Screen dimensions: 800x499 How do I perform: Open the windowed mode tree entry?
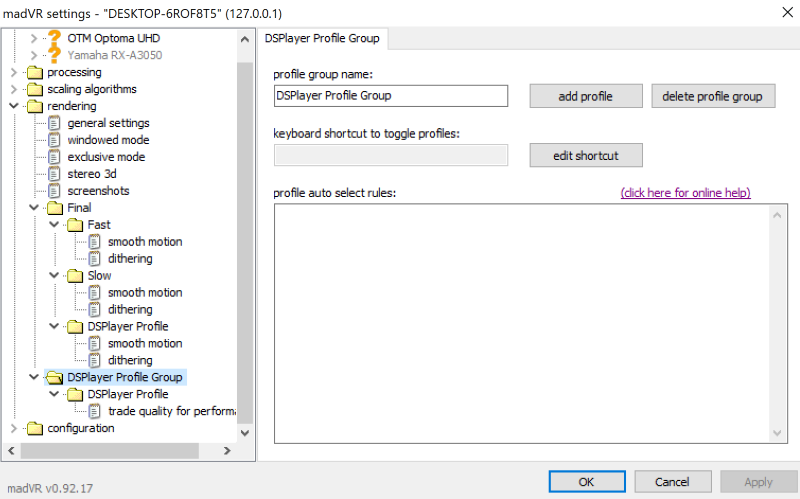[x=108, y=140]
